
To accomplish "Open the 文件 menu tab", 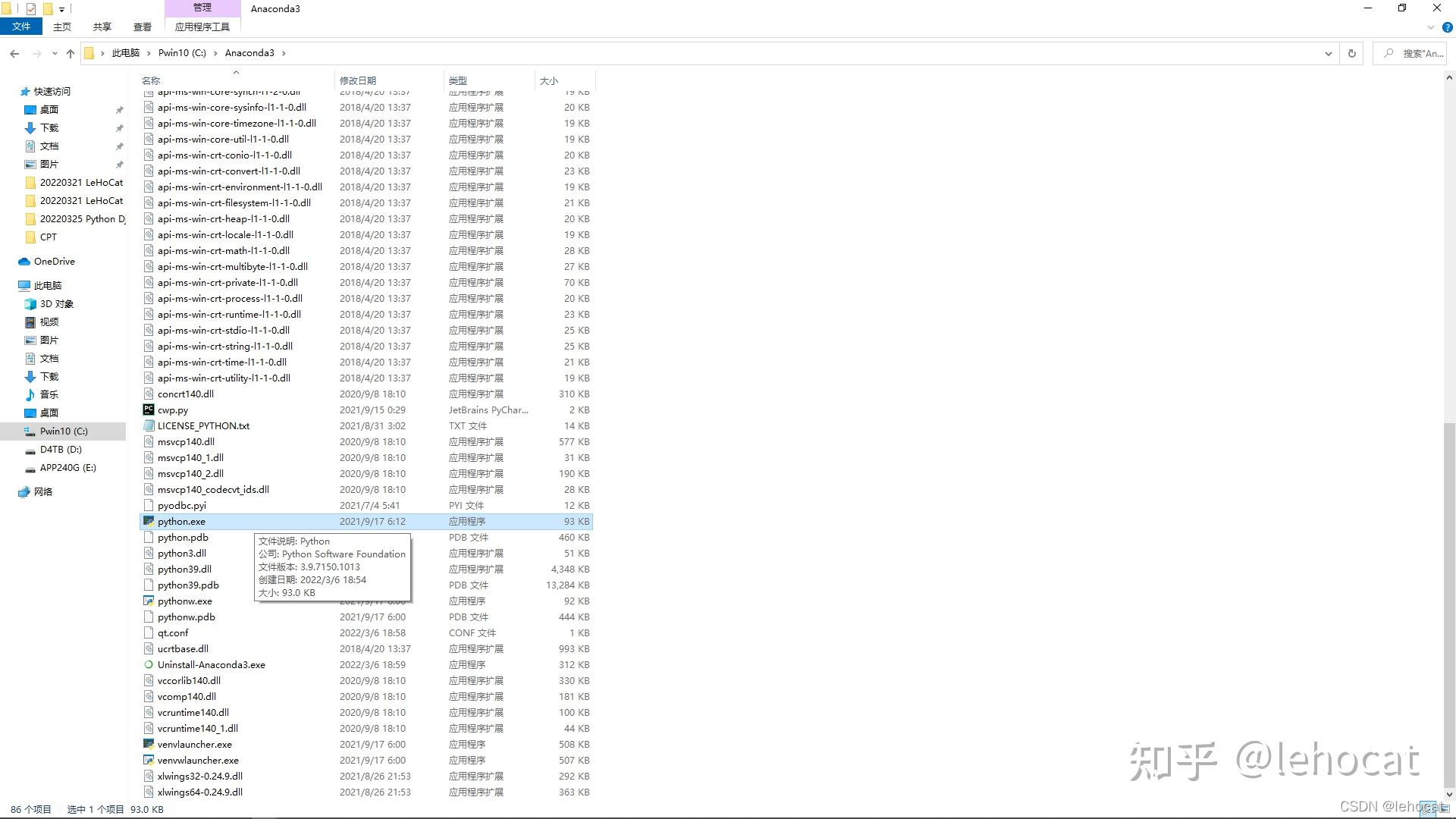I will [x=21, y=27].
